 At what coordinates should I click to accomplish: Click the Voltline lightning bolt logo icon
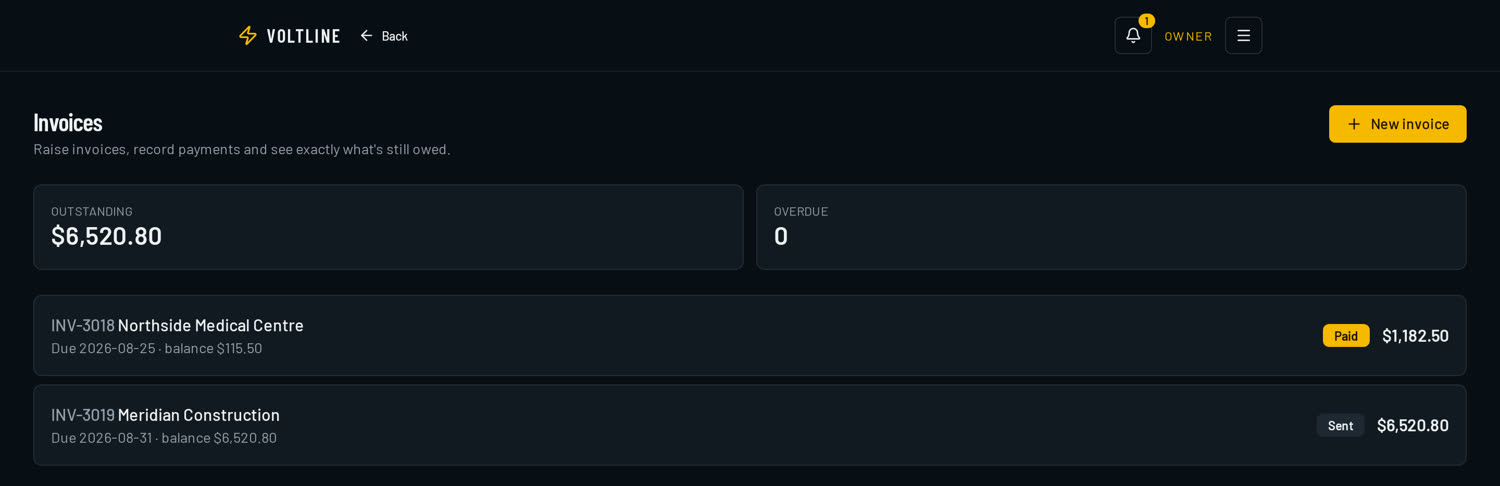(x=248, y=36)
